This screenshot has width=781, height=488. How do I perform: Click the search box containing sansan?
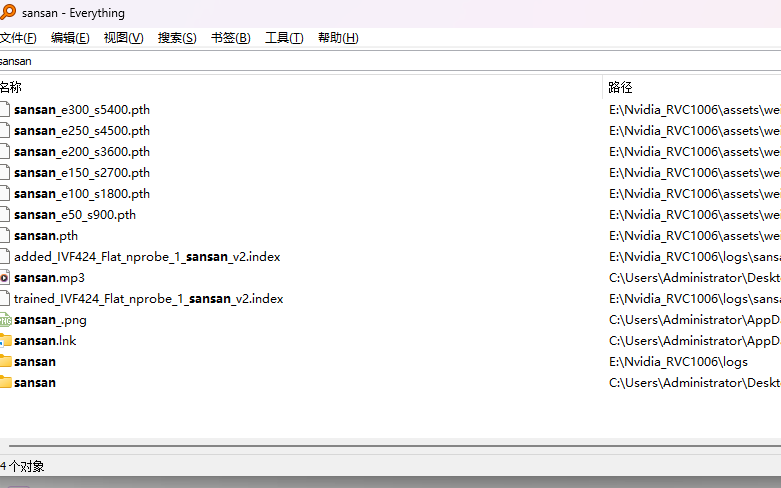390,61
